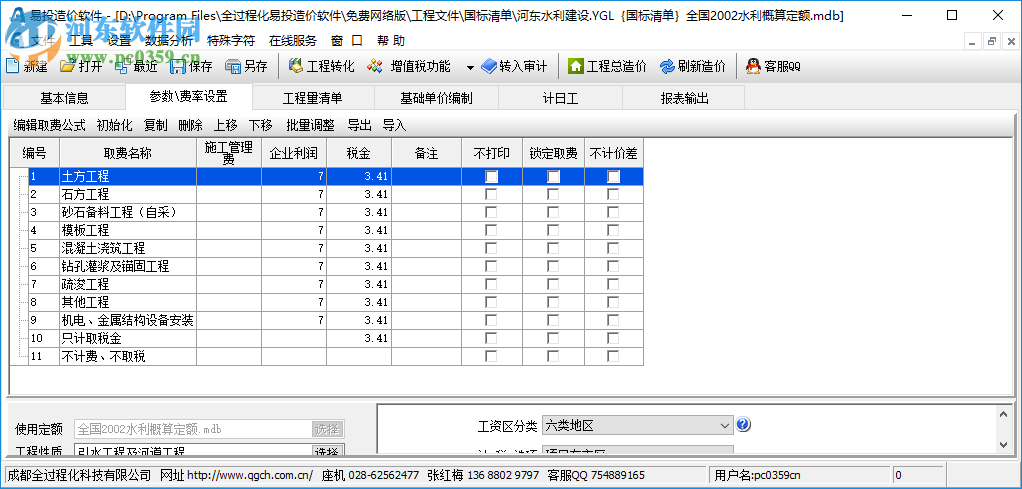The width and height of the screenshot is (1022, 489).
Task: Click the 增值税功能 toolbar icon
Action: click(374, 66)
